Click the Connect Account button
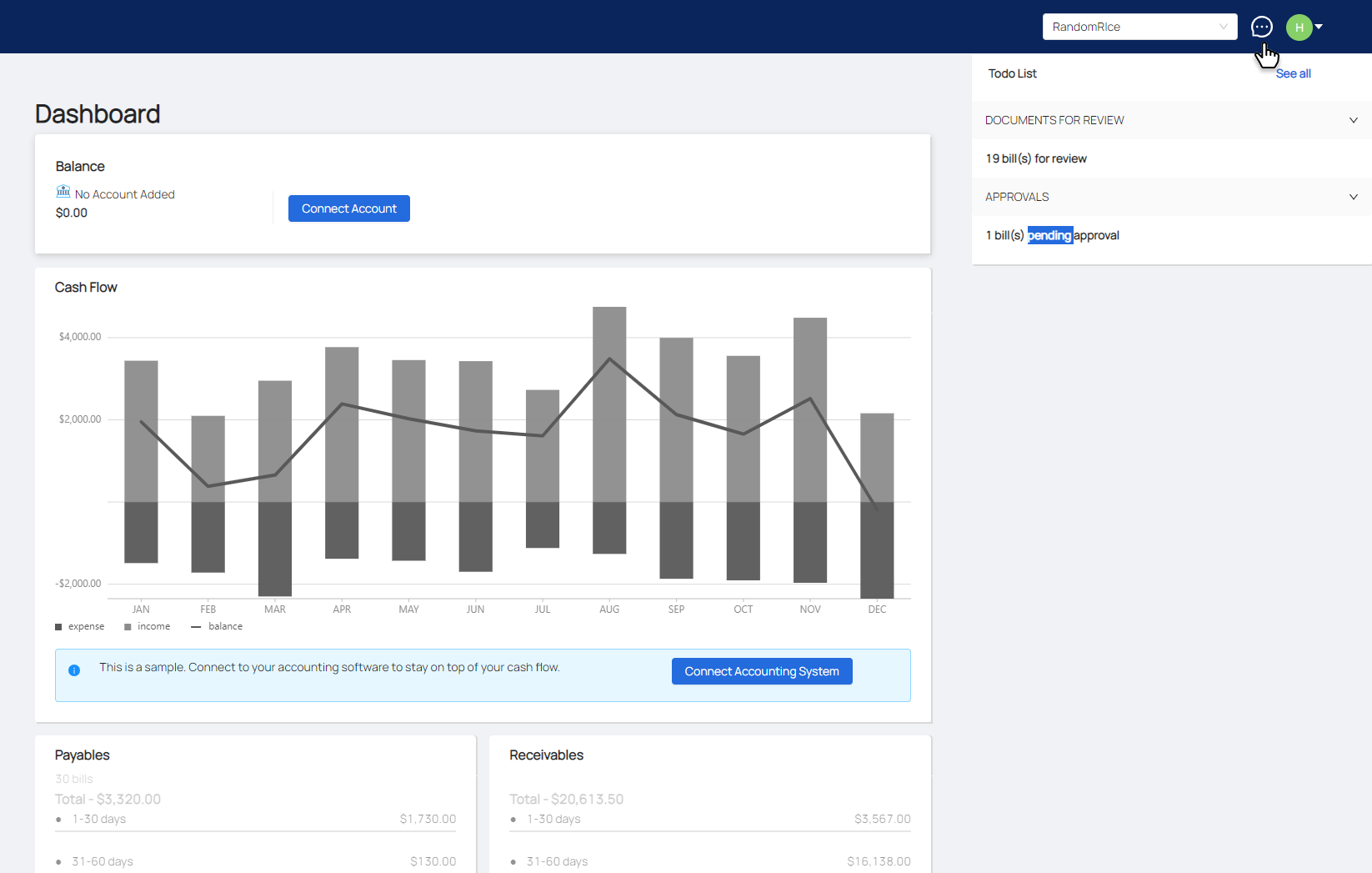Viewport: 1372px width, 873px height. (348, 208)
